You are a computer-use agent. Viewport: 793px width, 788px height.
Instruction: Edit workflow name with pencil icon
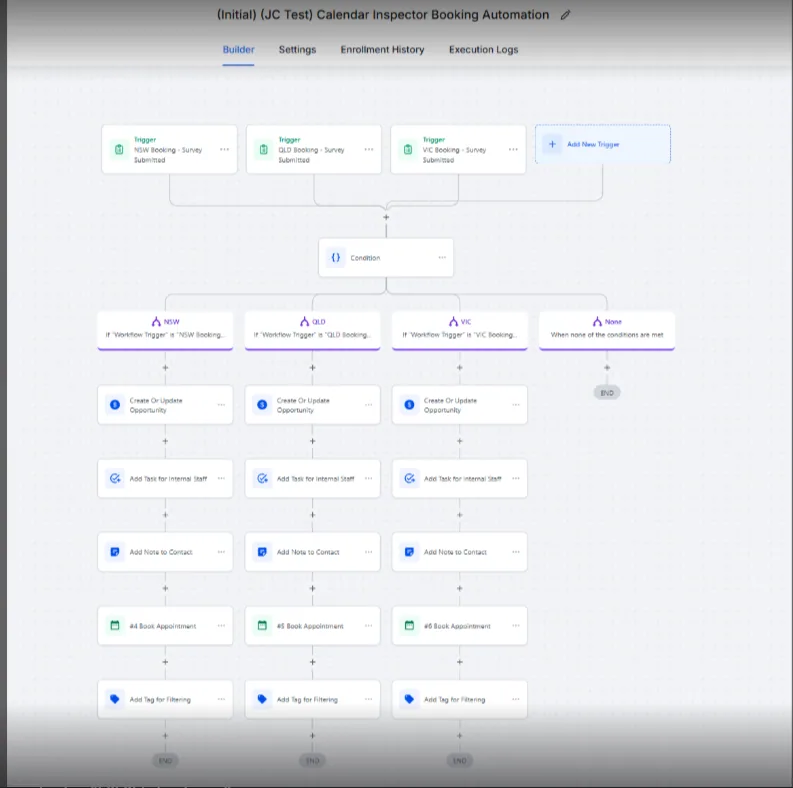565,15
